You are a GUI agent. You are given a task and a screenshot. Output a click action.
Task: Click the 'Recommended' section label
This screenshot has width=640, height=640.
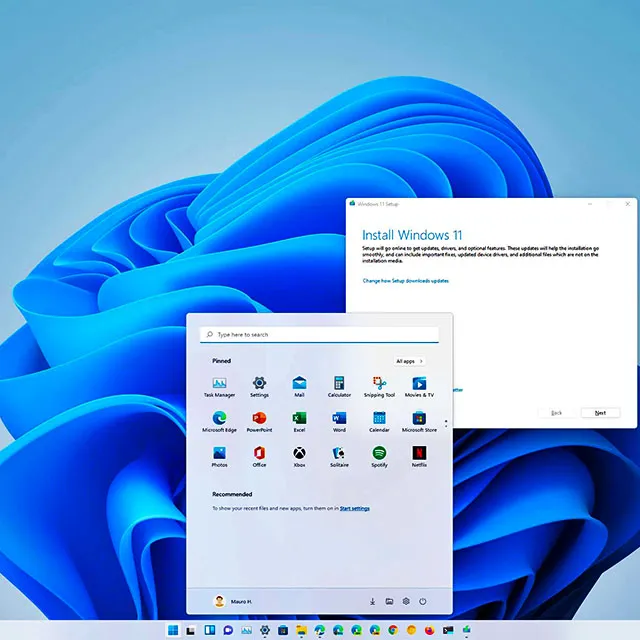[232, 494]
